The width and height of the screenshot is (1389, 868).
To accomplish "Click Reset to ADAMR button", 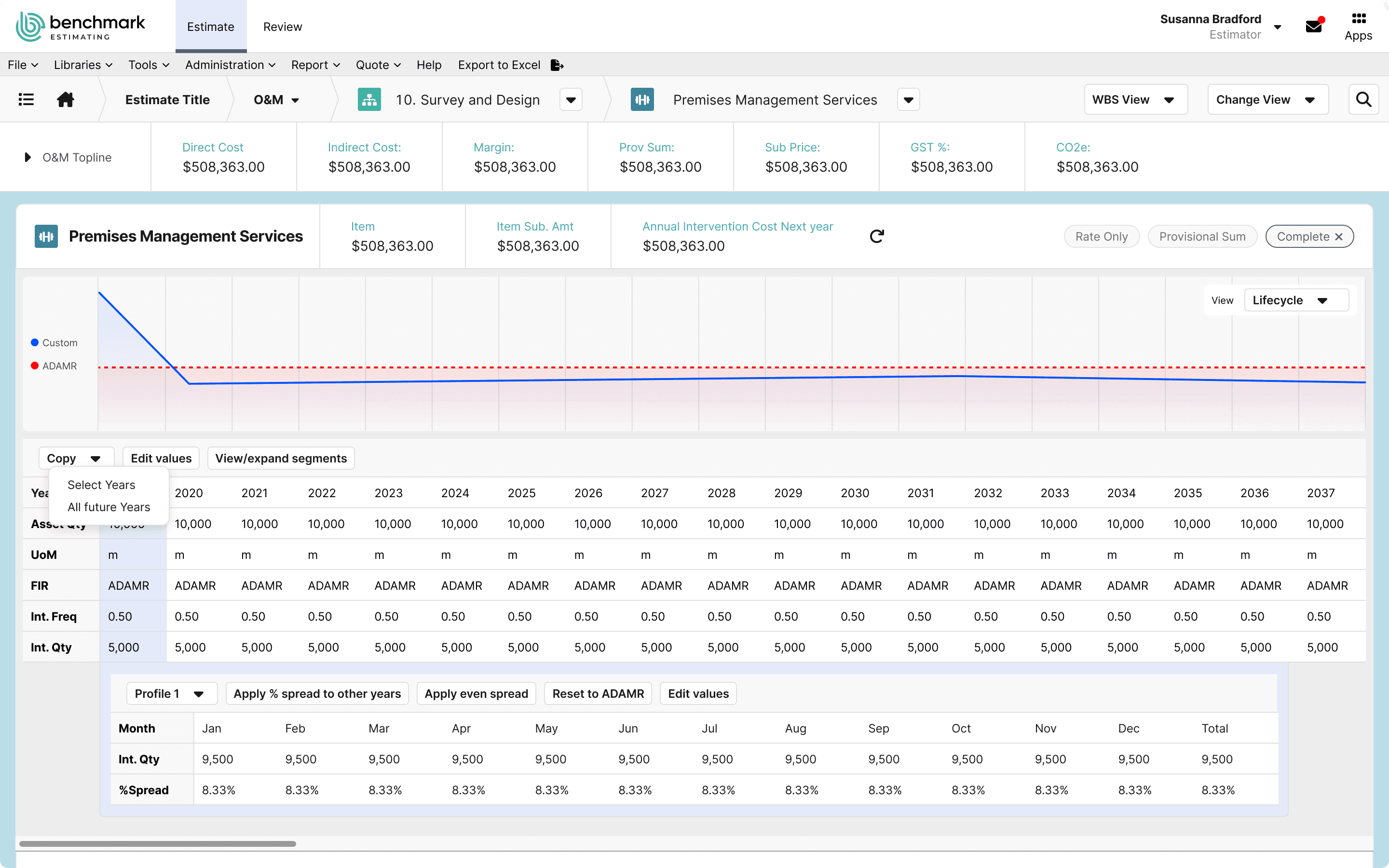I will (598, 693).
